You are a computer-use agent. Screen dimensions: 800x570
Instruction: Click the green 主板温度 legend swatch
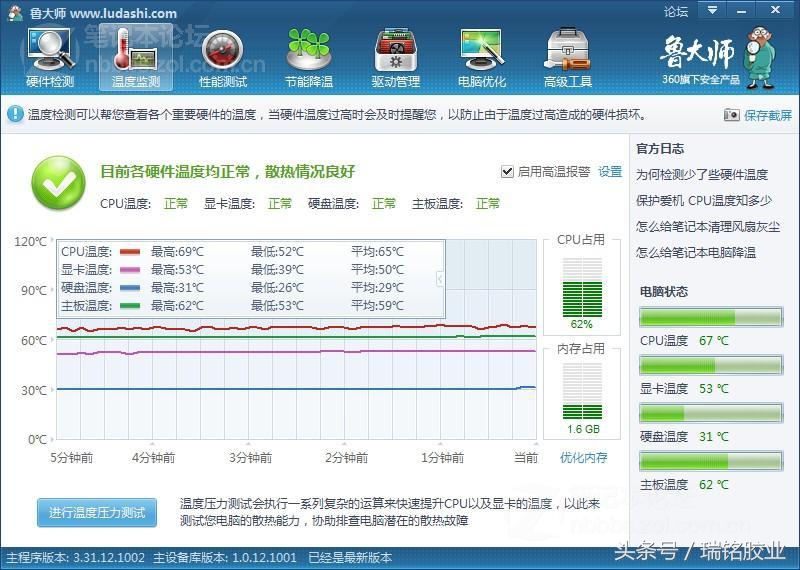coord(130,306)
